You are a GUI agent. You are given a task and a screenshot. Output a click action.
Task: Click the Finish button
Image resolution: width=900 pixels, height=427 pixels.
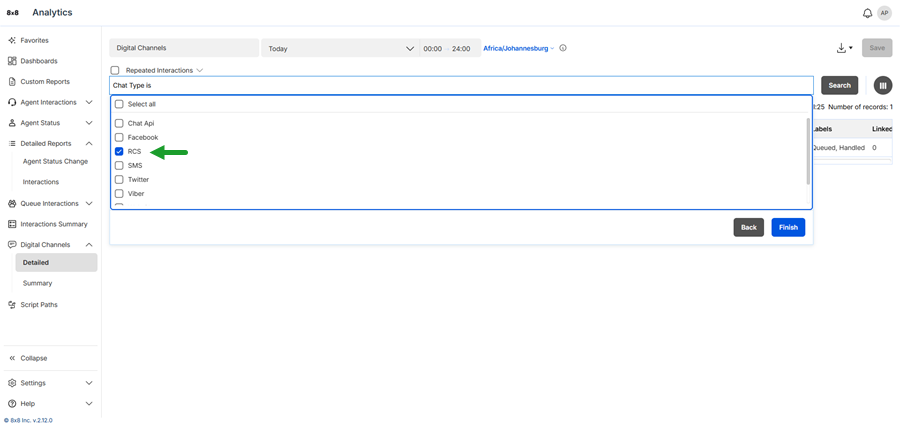(788, 227)
